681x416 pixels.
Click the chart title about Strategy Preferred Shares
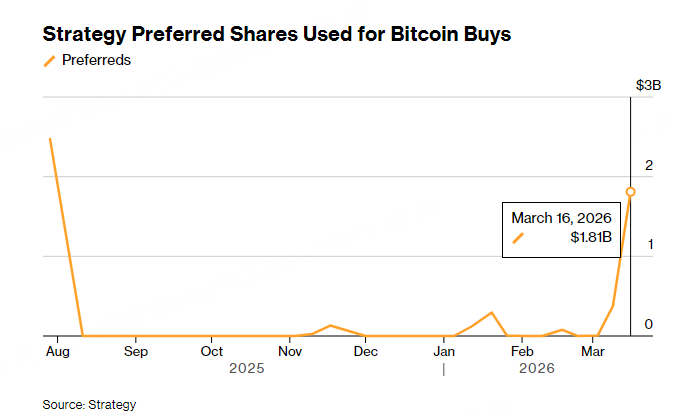click(277, 34)
